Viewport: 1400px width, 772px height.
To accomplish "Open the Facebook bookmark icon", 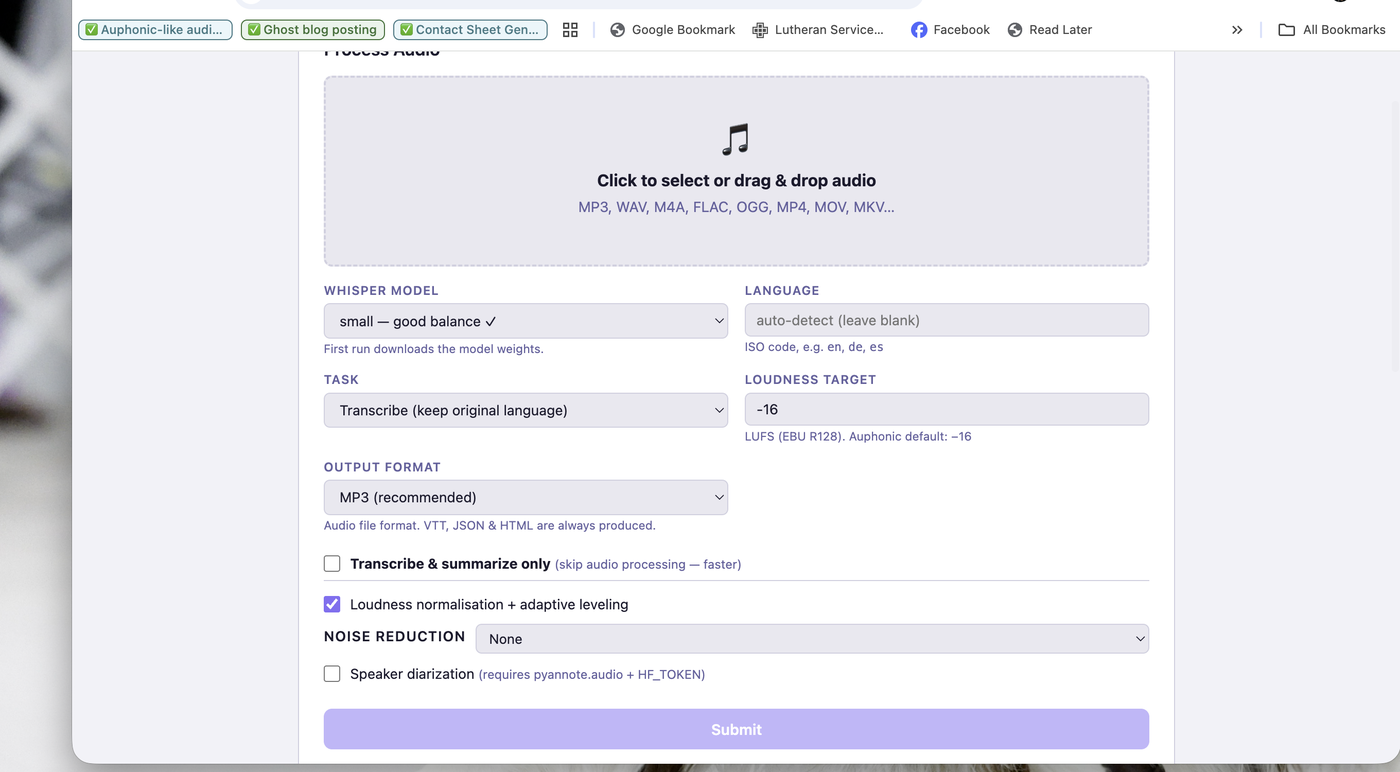I will [x=919, y=30].
